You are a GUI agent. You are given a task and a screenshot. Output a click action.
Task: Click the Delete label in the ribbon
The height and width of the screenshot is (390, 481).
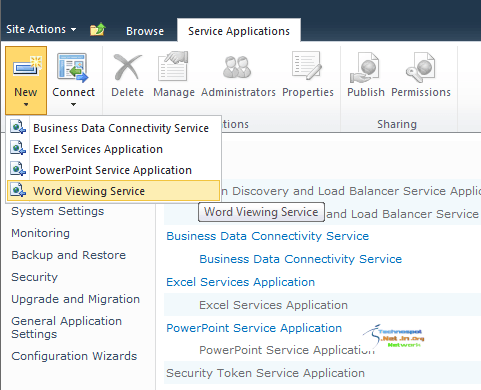(x=127, y=92)
